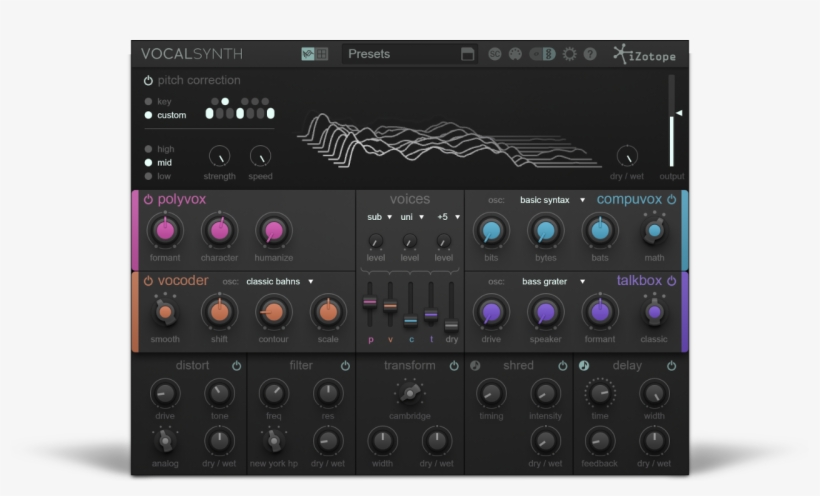The width and height of the screenshot is (820, 496).
Task: Click the polyvox formant knob
Action: click(165, 231)
